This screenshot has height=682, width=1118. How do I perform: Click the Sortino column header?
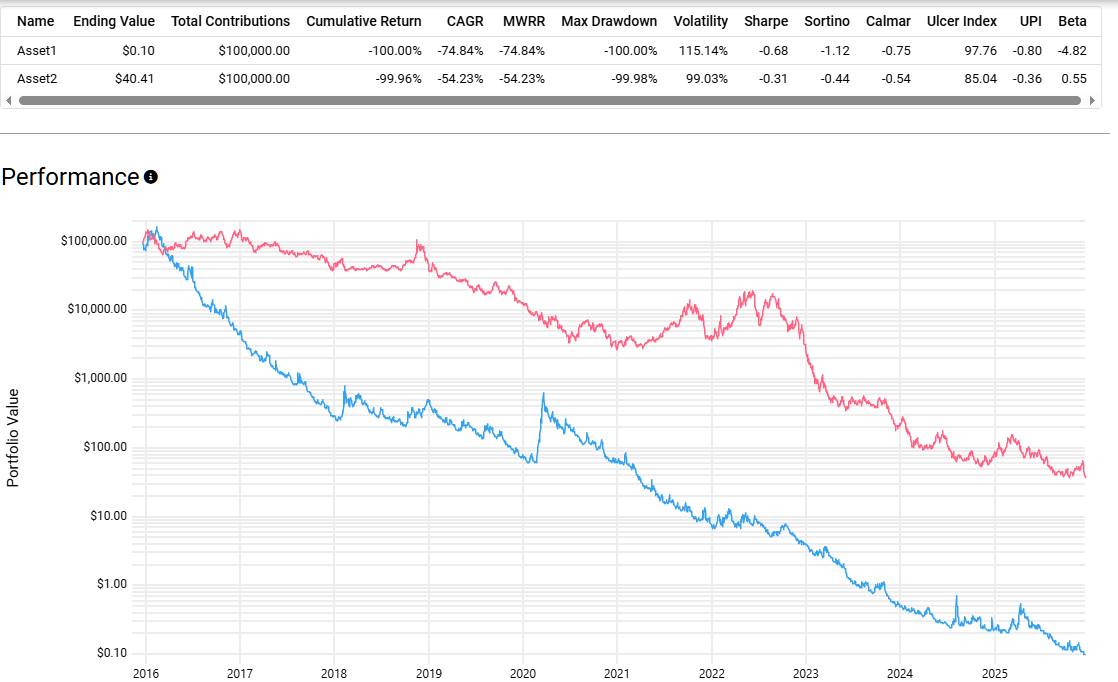click(827, 21)
